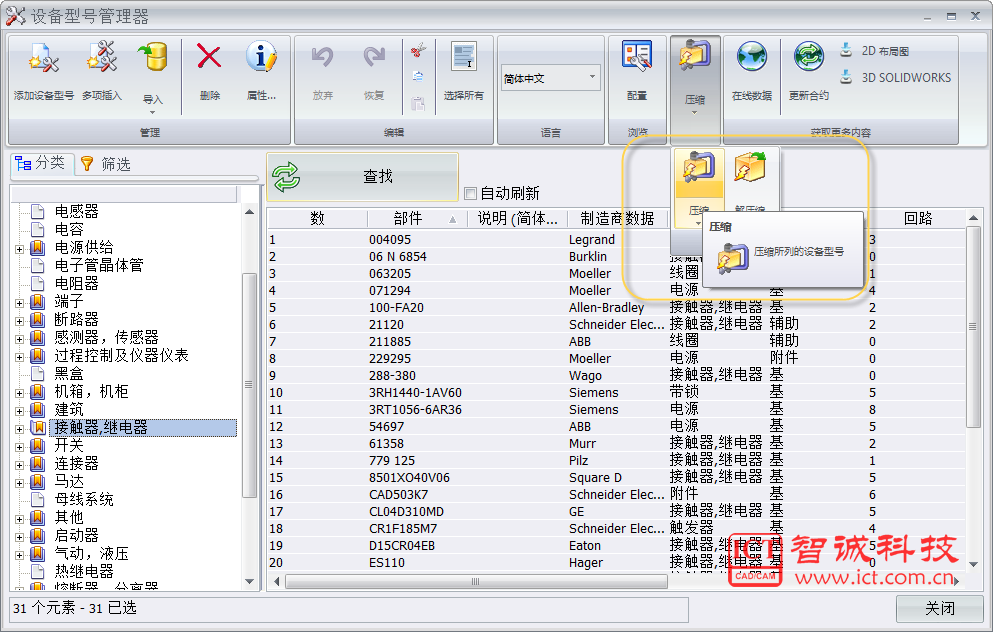Click the 解压缩 (decompress) icon in dropdown

pos(750,171)
